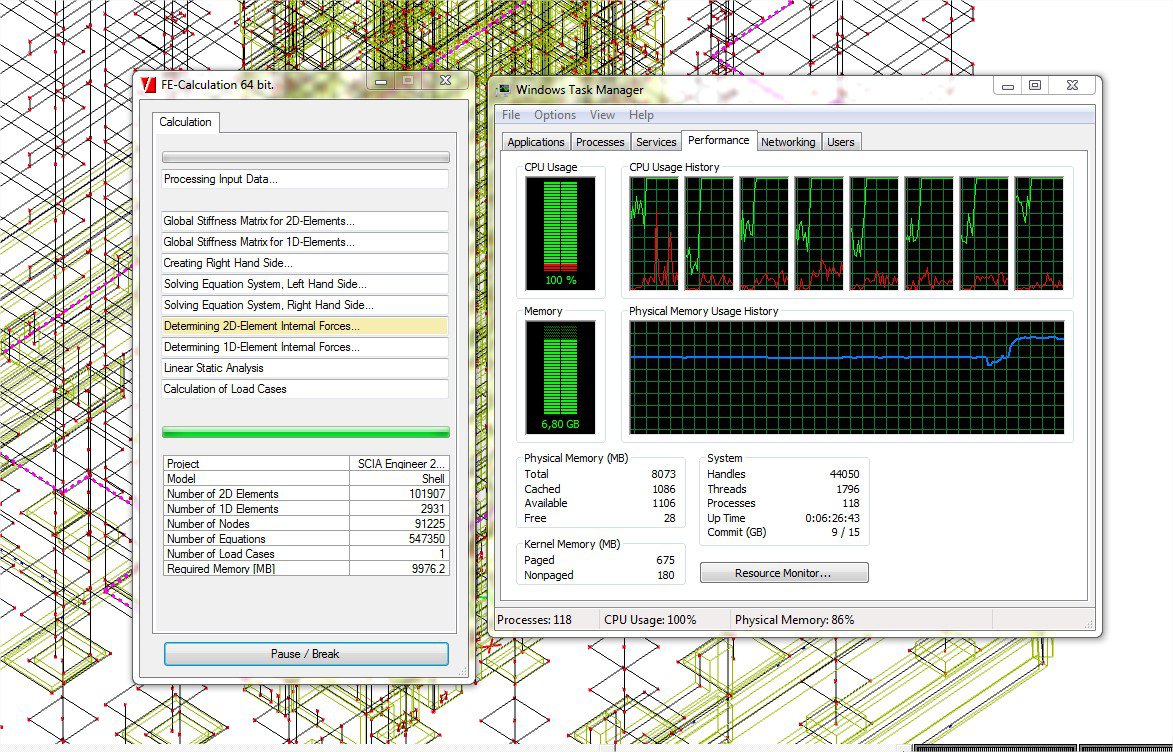1173x752 pixels.
Task: Click Commit (GB) value 9 / 15
Action: click(845, 533)
